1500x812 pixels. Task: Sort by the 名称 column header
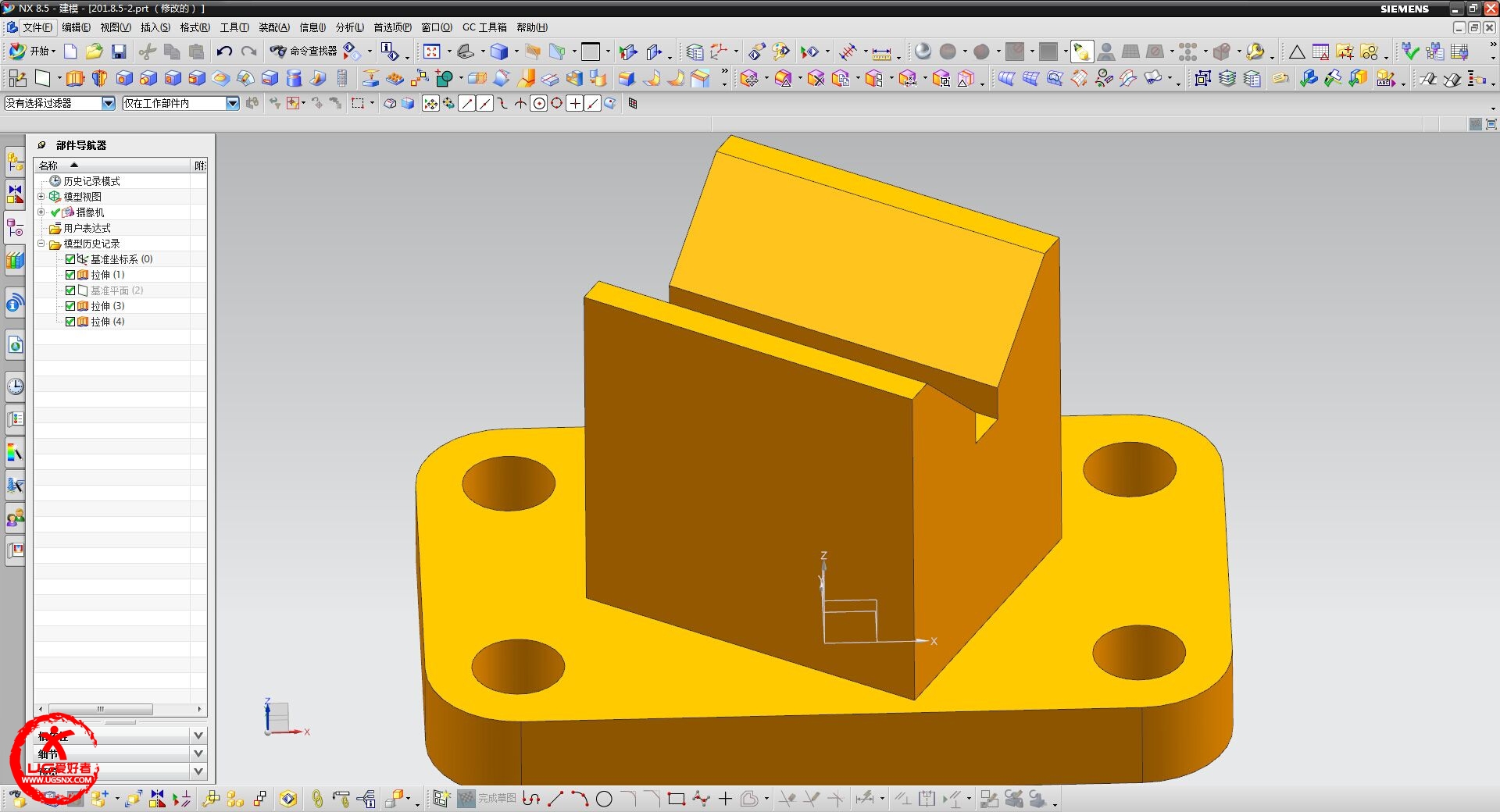pyautogui.click(x=112, y=166)
